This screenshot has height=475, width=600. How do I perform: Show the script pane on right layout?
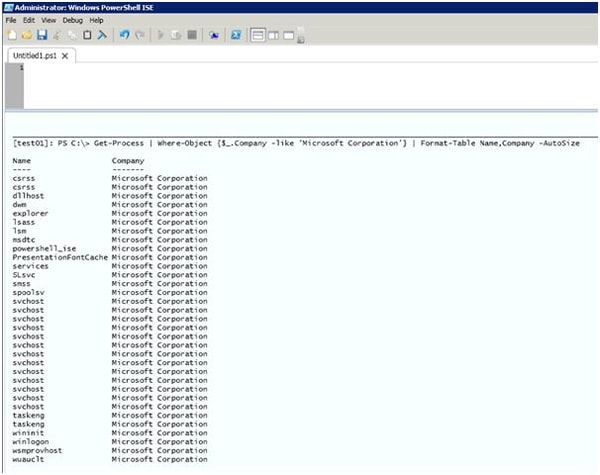273,36
